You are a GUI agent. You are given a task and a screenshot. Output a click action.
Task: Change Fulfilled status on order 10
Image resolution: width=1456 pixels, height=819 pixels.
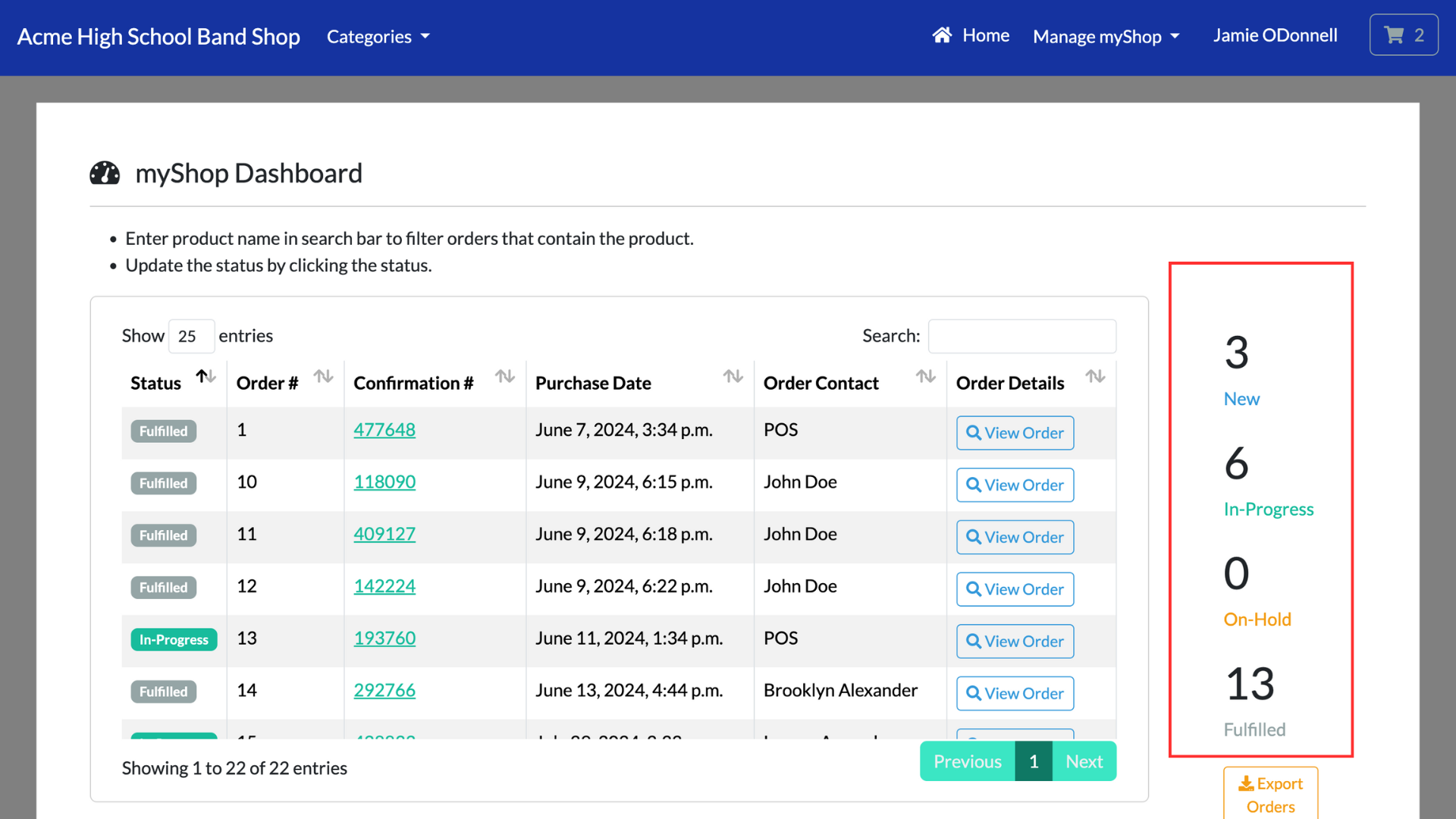[x=164, y=483]
